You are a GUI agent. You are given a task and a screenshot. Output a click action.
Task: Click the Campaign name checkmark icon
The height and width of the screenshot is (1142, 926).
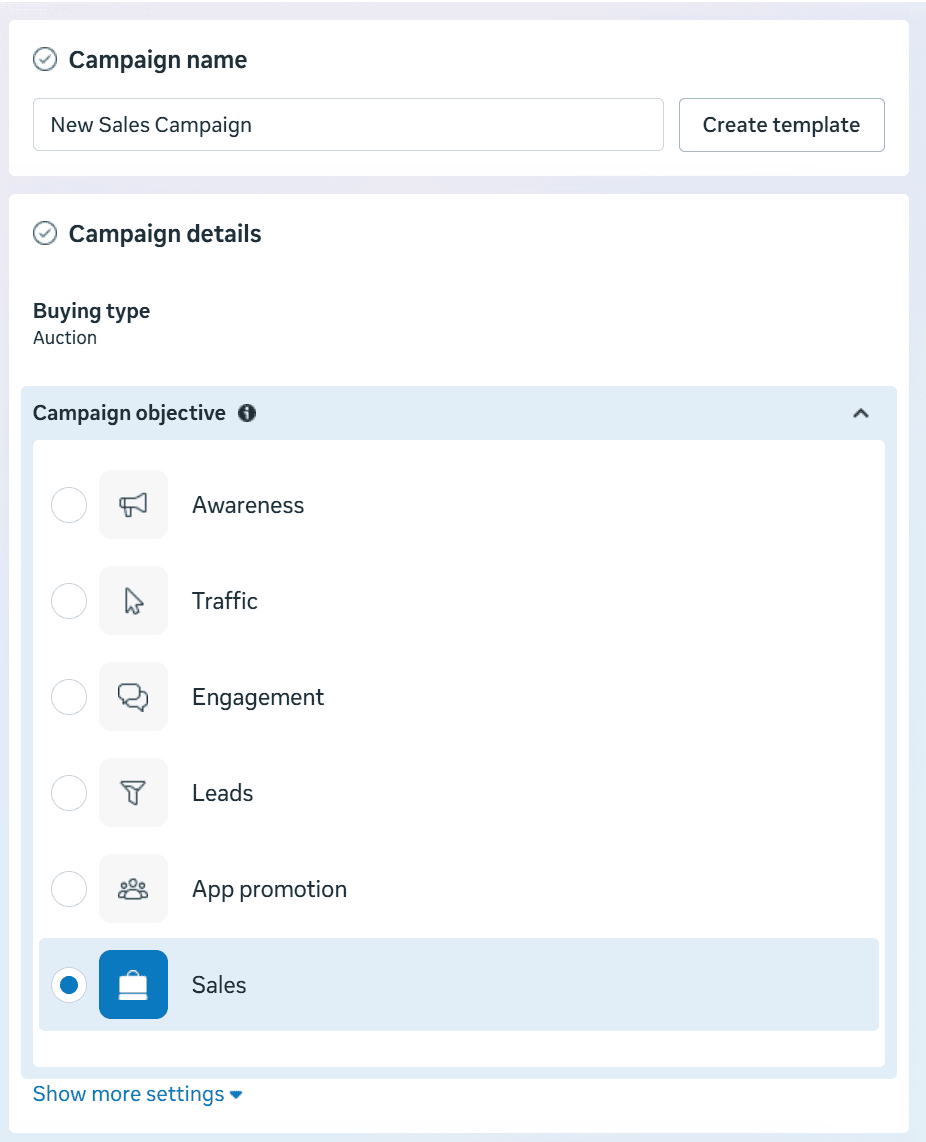[x=45, y=59]
